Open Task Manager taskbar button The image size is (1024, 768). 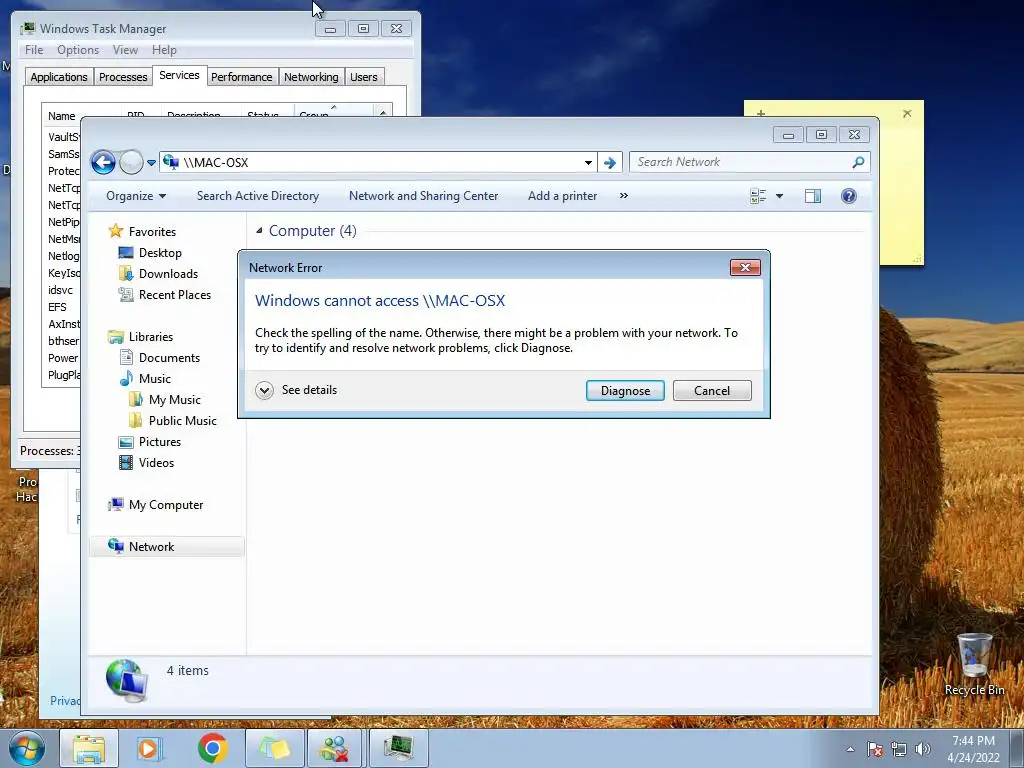398,748
